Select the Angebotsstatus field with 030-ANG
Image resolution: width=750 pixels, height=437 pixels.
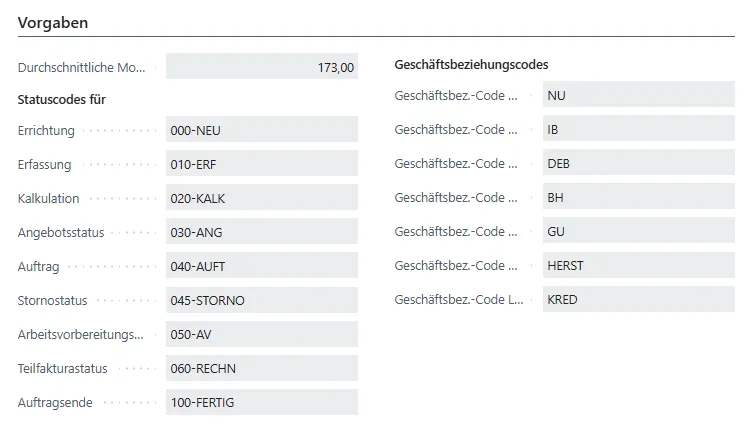tap(262, 232)
